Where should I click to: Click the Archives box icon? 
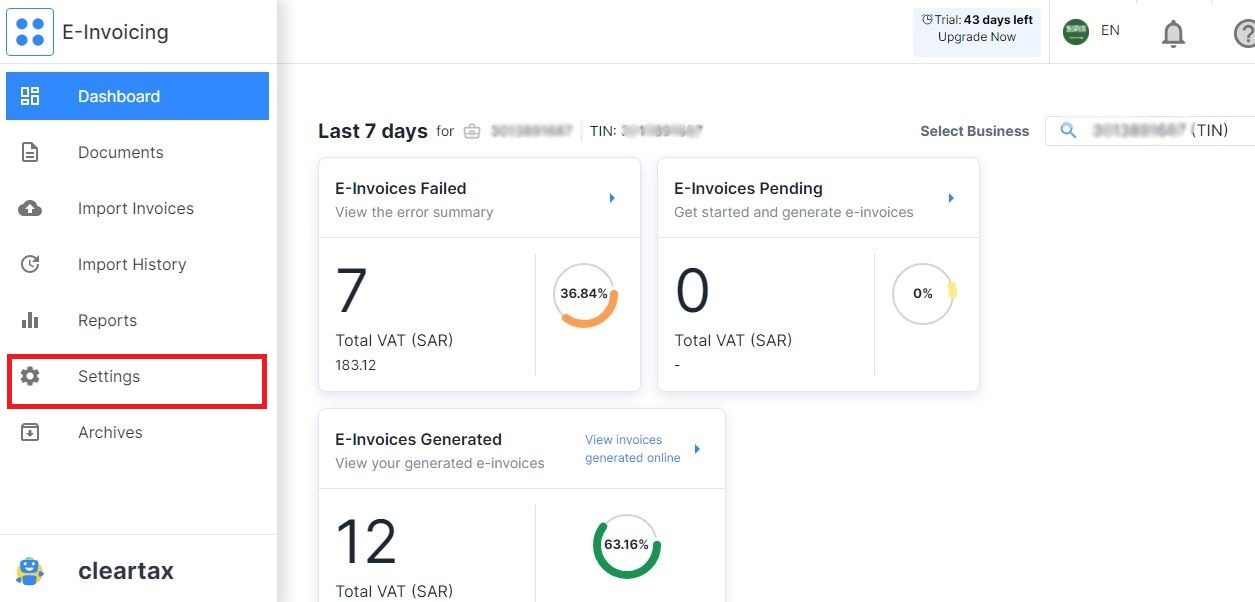(x=30, y=432)
